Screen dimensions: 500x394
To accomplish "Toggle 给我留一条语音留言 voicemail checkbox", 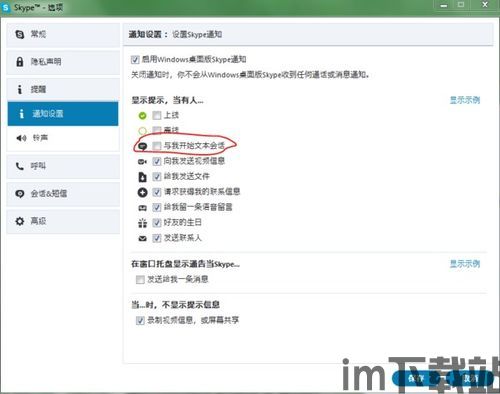I will [x=157, y=207].
